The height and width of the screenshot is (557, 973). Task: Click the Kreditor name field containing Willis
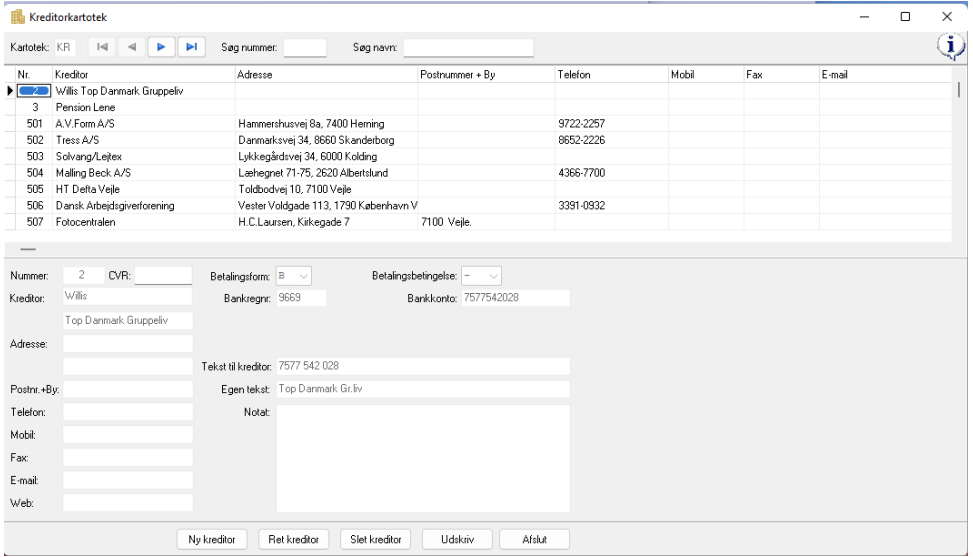click(x=128, y=296)
